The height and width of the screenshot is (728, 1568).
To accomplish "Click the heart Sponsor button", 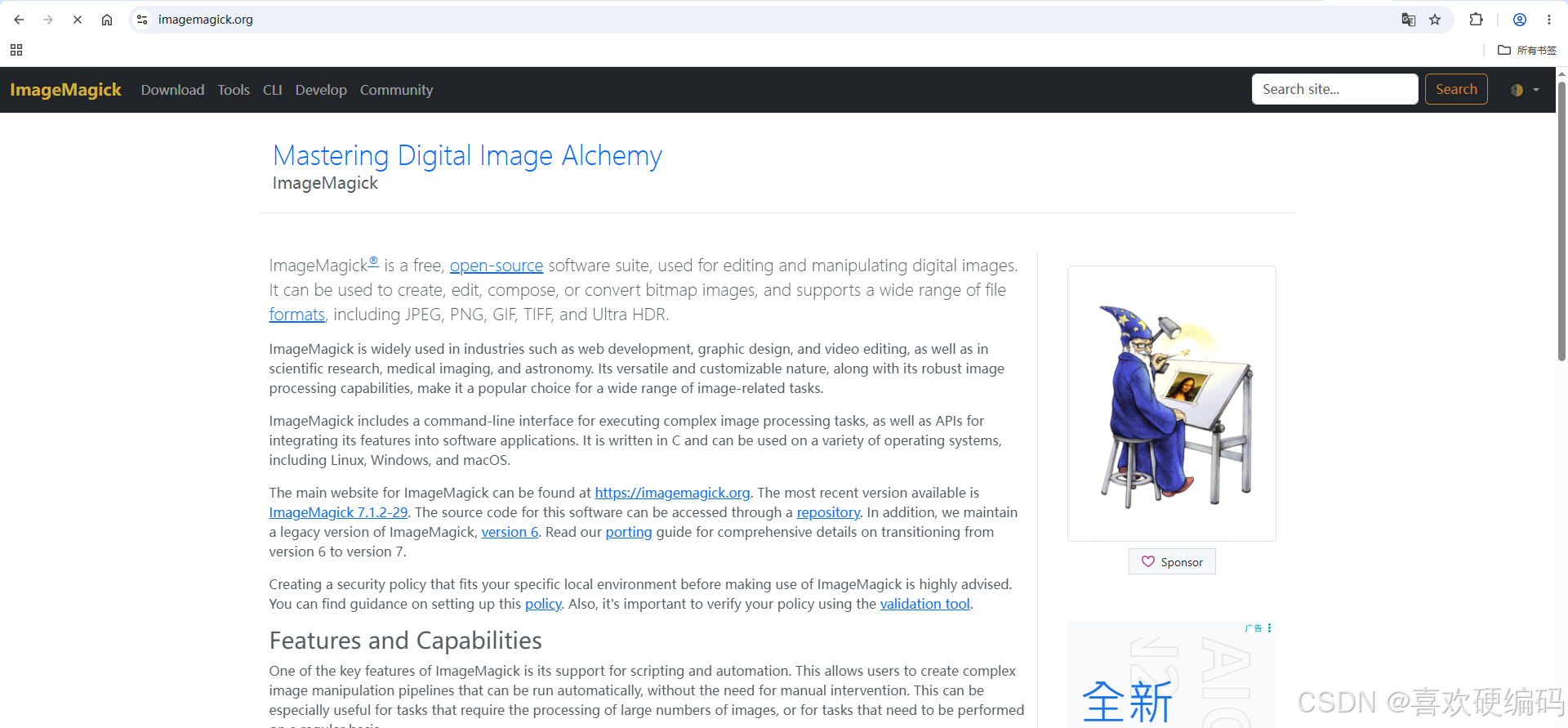I will pos(1172,561).
